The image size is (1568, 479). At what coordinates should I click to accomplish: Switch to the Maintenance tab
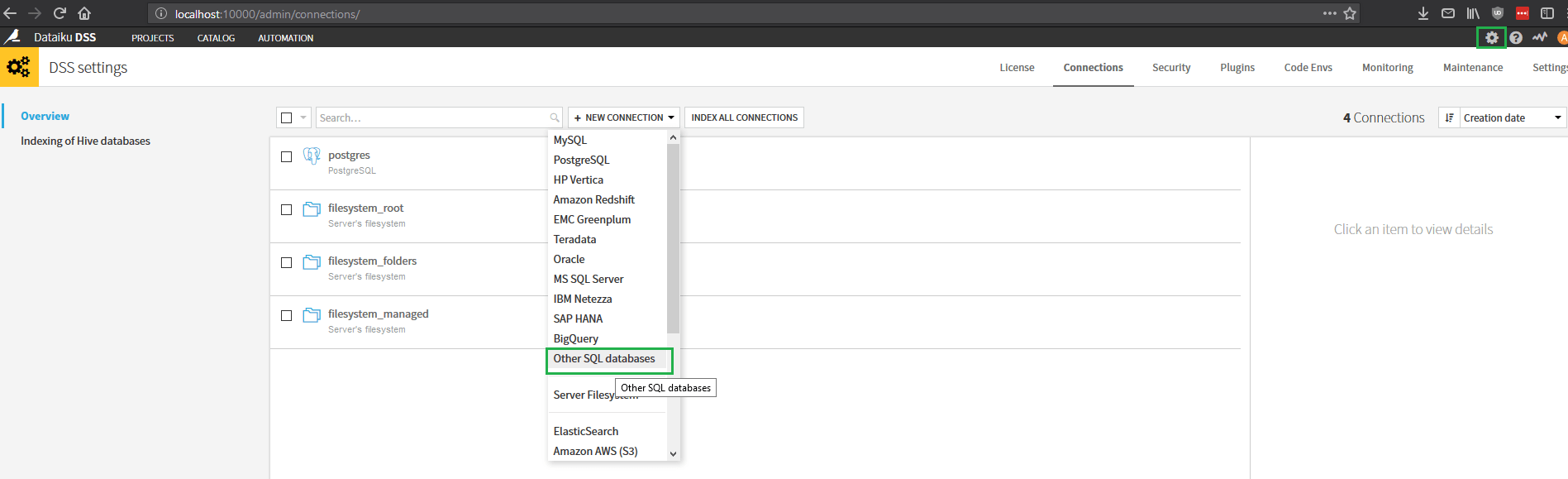point(1473,67)
